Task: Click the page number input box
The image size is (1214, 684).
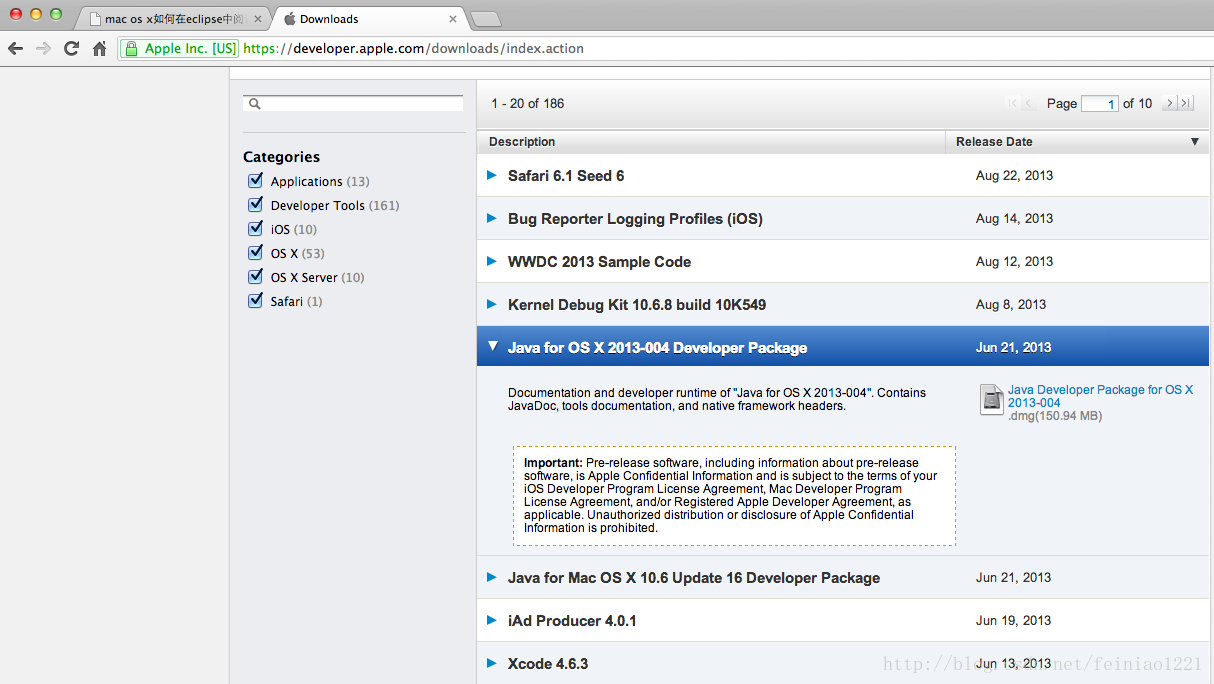Action: point(1099,103)
